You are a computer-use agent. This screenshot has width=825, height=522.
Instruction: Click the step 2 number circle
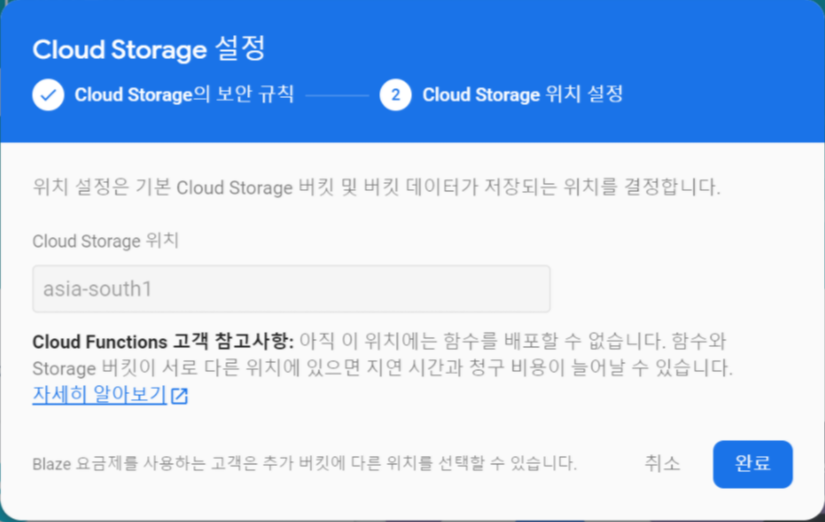tap(395, 95)
